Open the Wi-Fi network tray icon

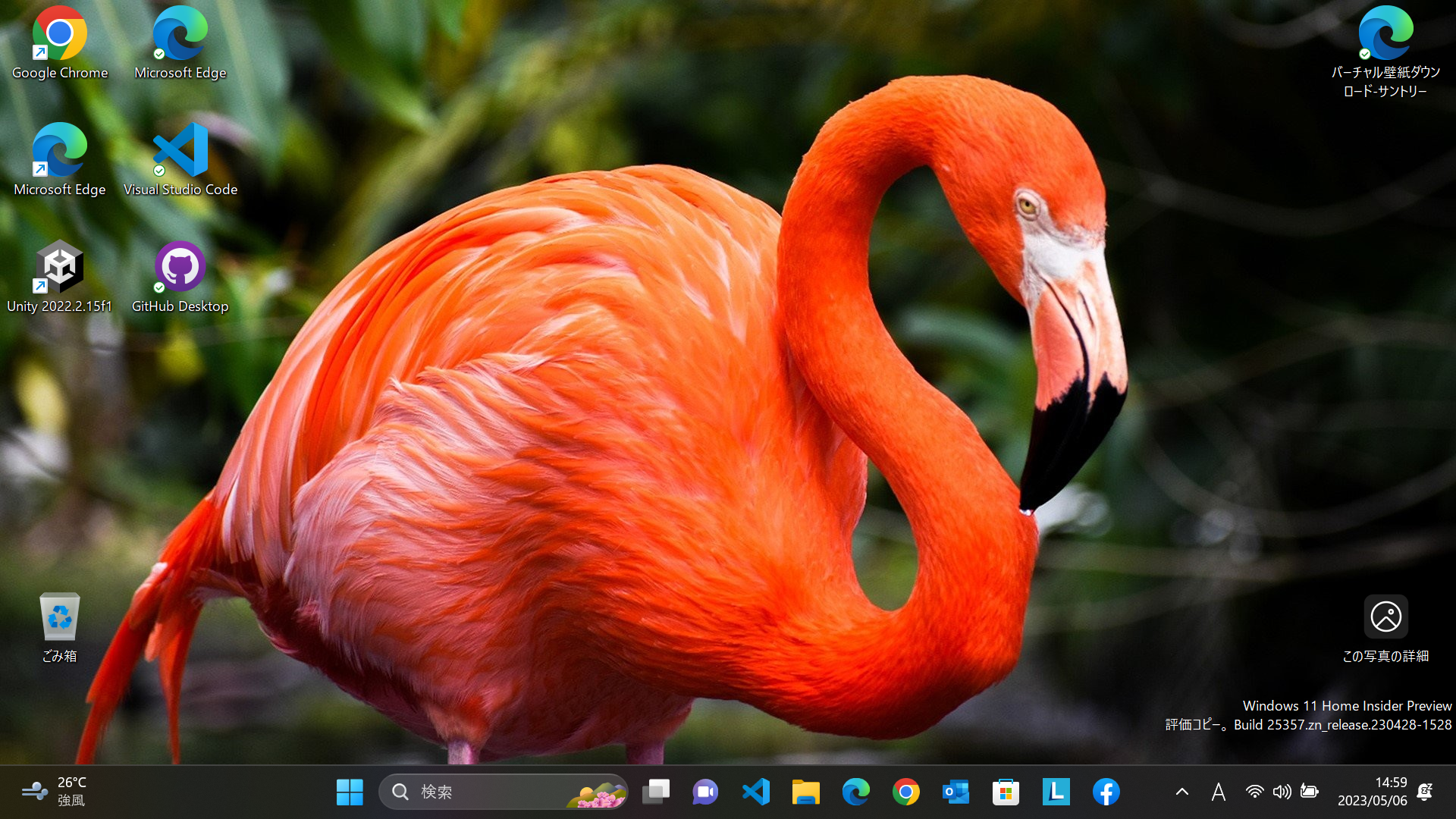(1255, 792)
